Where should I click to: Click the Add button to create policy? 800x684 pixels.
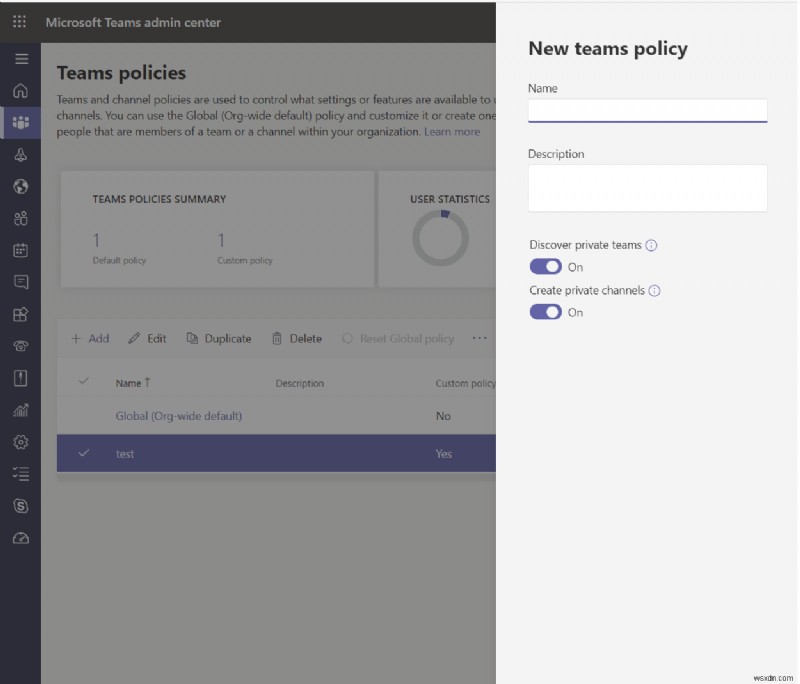(89, 338)
